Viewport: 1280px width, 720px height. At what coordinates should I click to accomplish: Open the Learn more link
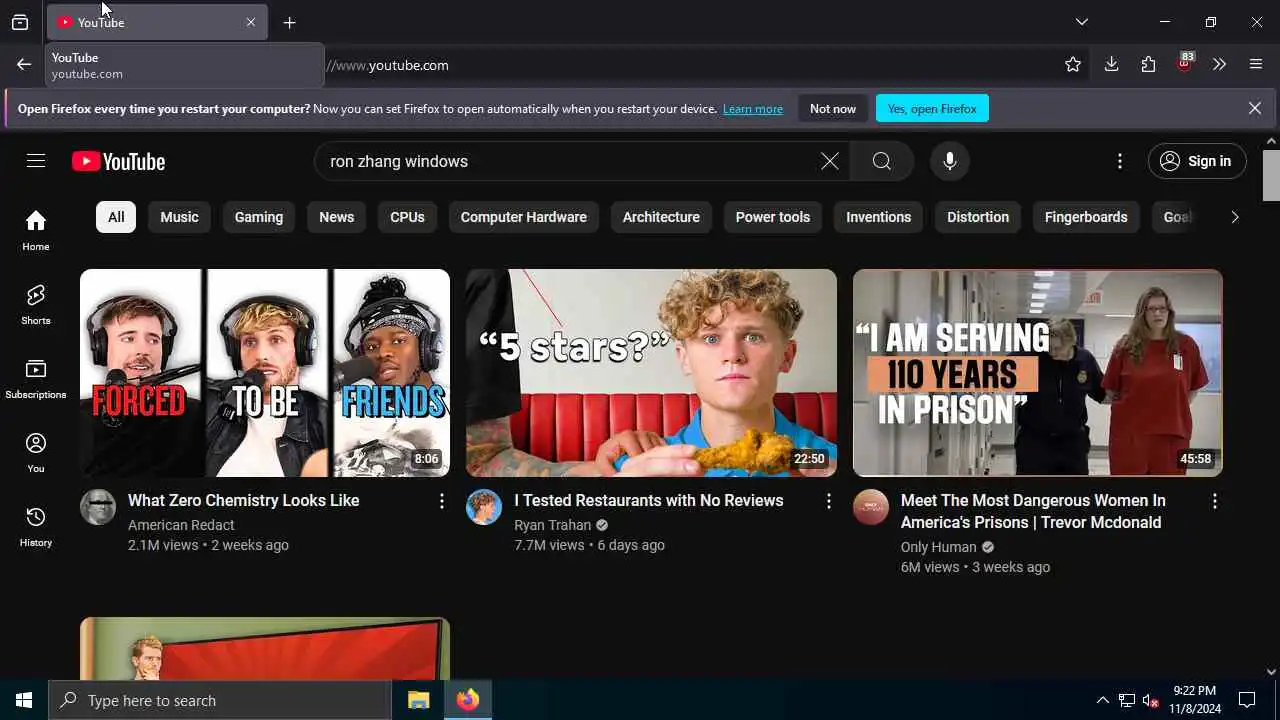point(753,109)
